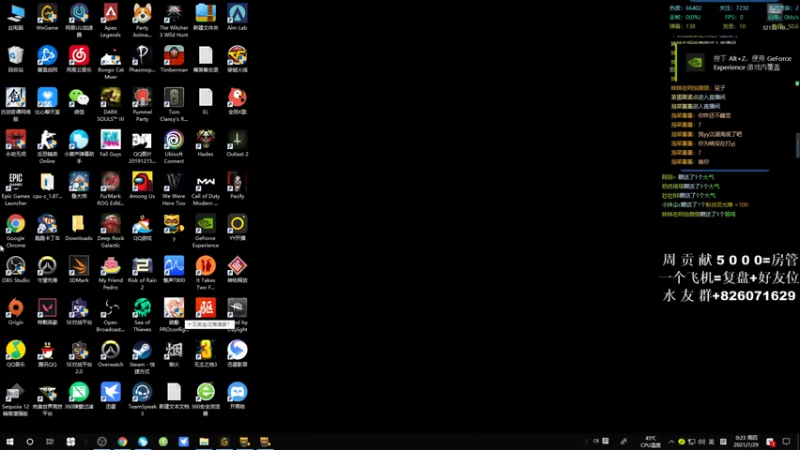Open It Takes Two desktop shortcut
This screenshot has height=450, width=800.
[205, 273]
